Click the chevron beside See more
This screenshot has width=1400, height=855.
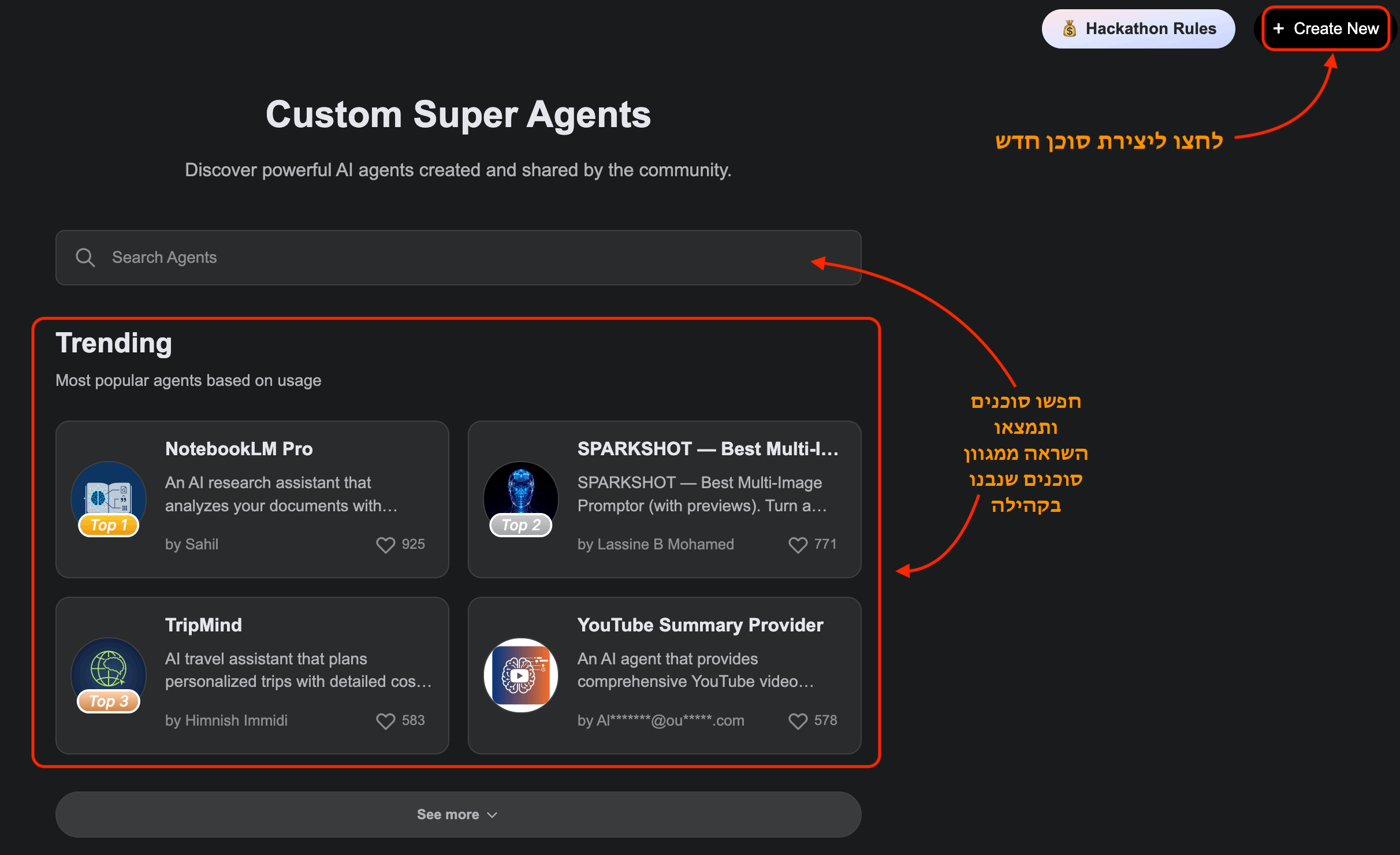point(492,815)
